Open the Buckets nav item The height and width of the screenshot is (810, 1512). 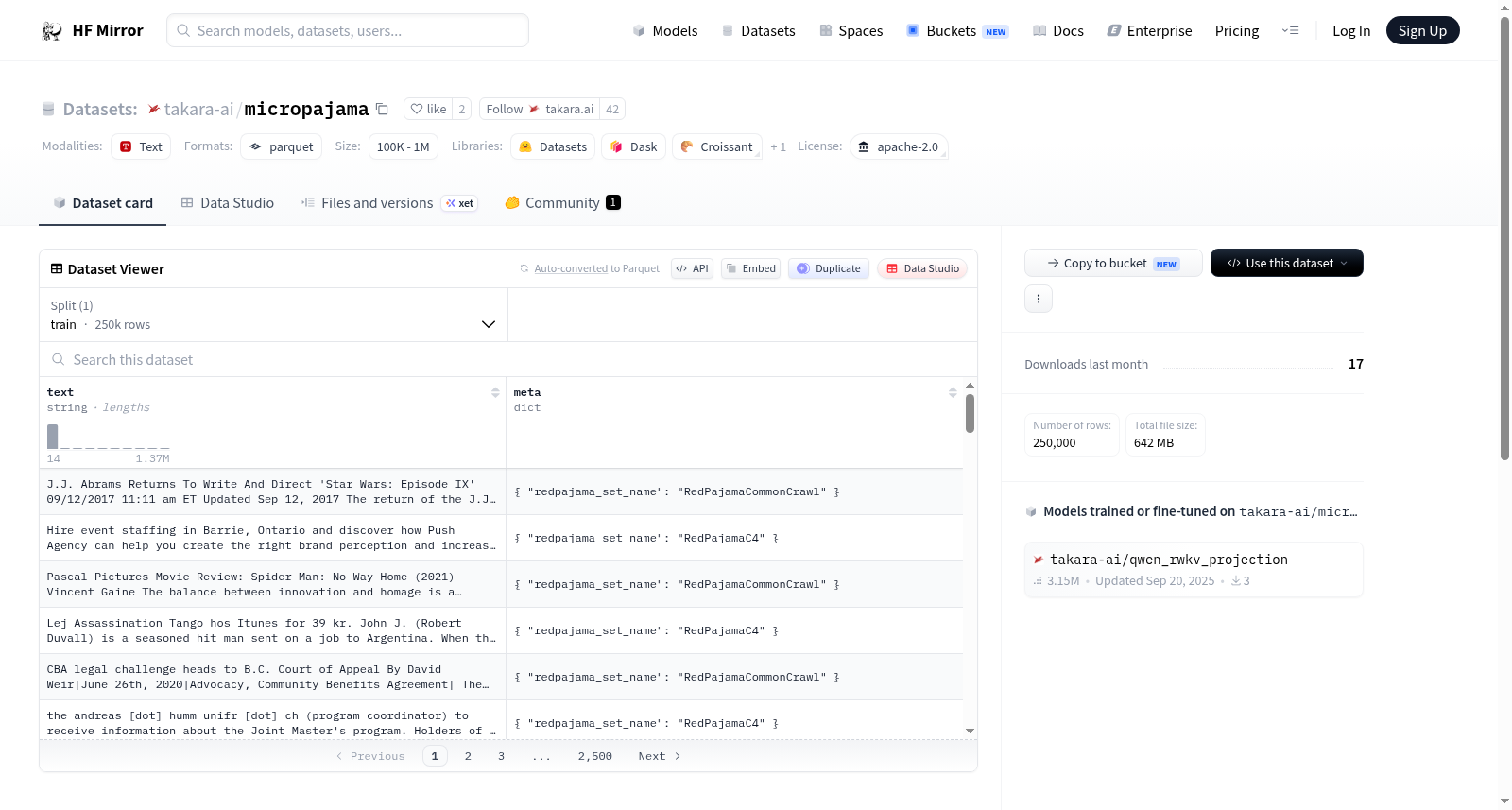956,31
